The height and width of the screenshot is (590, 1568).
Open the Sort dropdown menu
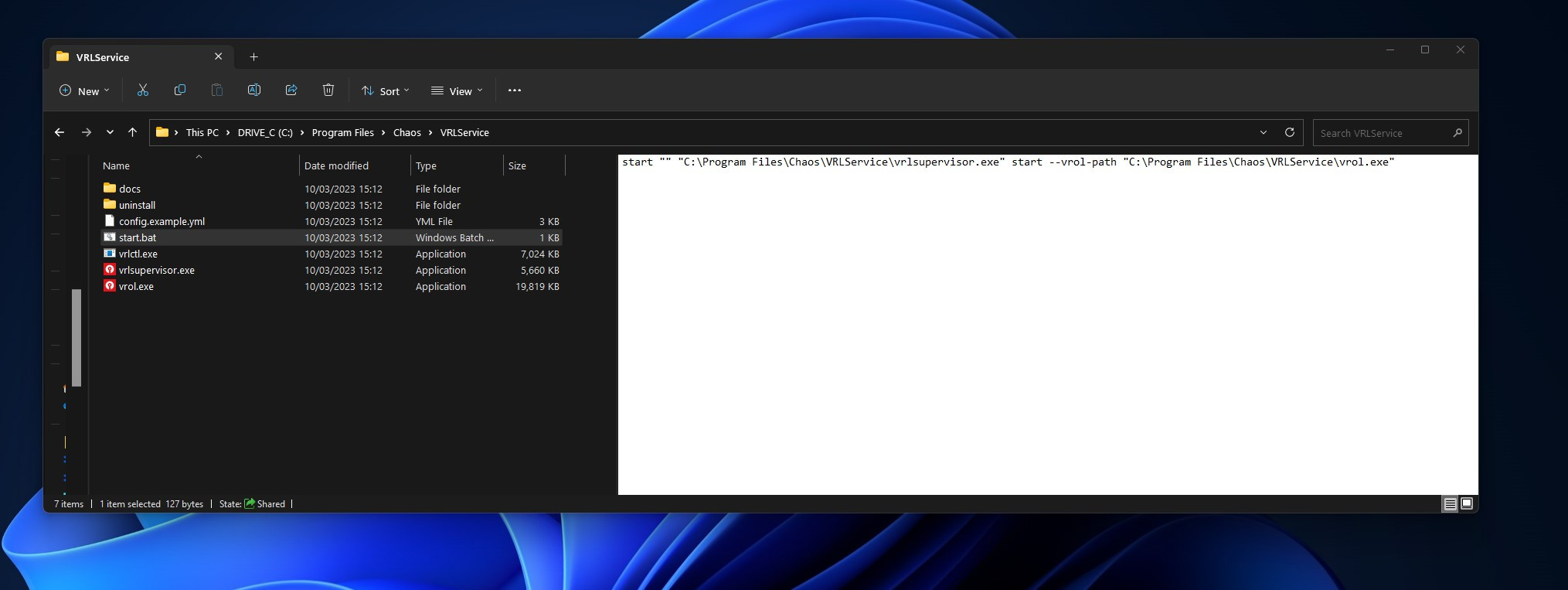click(385, 90)
